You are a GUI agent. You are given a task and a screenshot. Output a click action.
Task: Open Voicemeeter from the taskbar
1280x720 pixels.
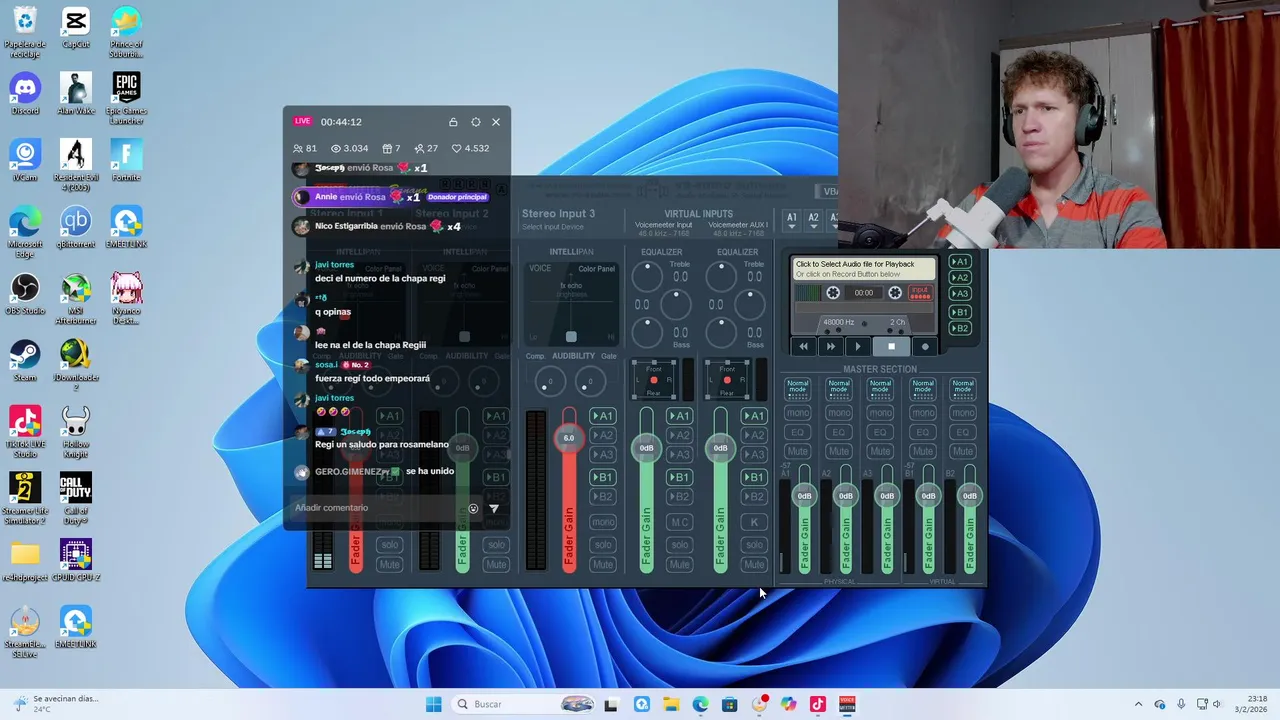847,704
